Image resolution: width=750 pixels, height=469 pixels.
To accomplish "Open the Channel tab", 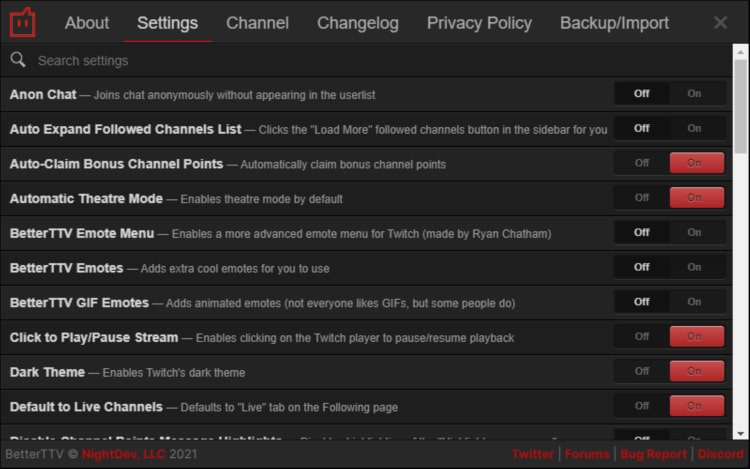I will click(x=257, y=23).
